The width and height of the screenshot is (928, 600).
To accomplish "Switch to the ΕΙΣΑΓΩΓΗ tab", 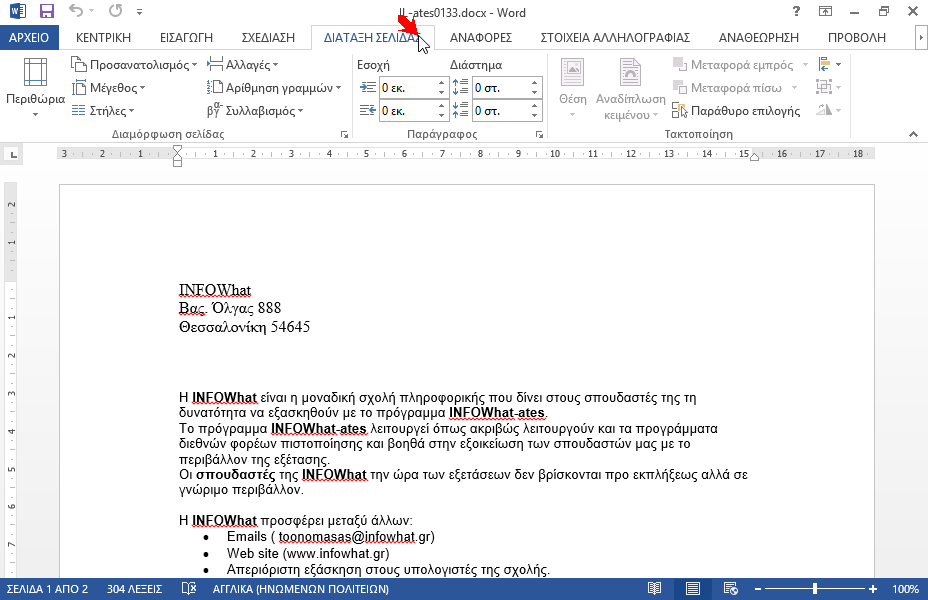I will [186, 38].
